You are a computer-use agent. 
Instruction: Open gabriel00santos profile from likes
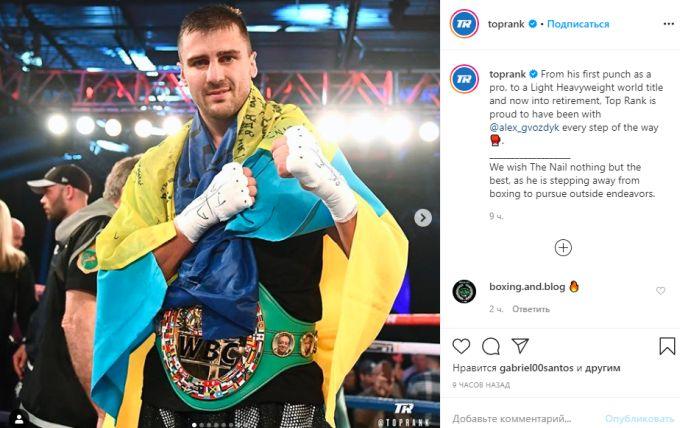point(536,368)
